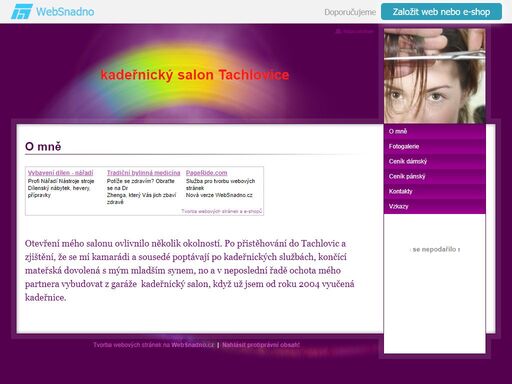Click 'Potíže se zdravím? Obraťte' ad text

[x=141, y=181]
